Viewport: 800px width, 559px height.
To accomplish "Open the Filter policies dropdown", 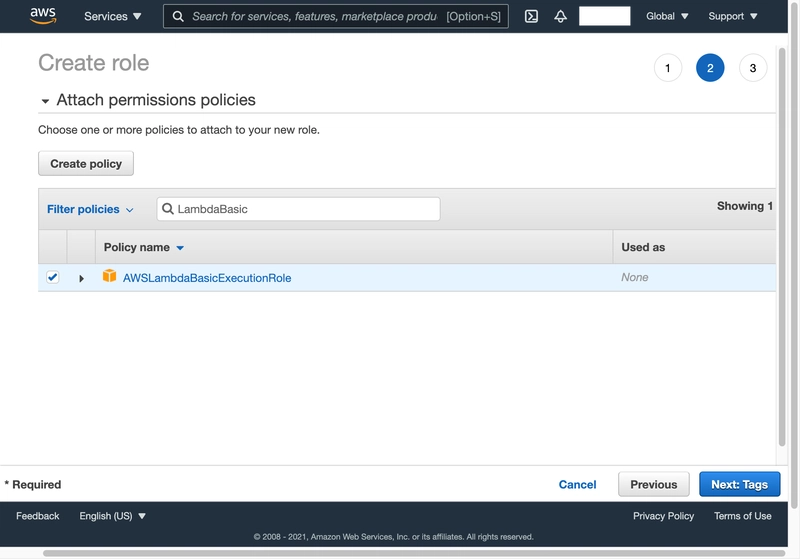I will [90, 209].
